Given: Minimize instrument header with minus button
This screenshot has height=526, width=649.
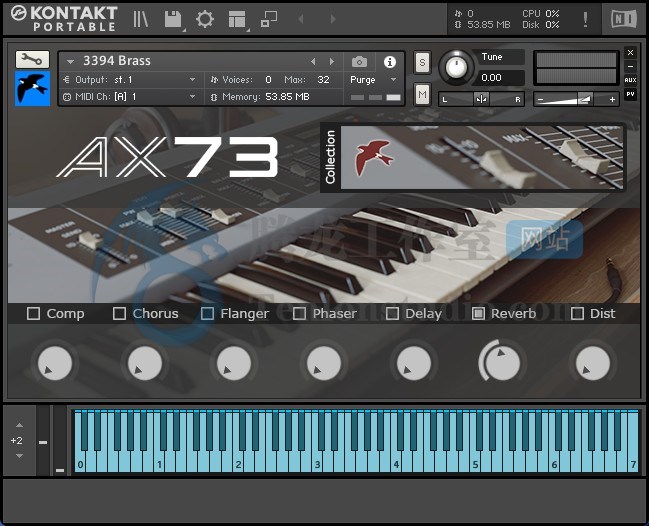Looking at the screenshot, I should point(630,66).
